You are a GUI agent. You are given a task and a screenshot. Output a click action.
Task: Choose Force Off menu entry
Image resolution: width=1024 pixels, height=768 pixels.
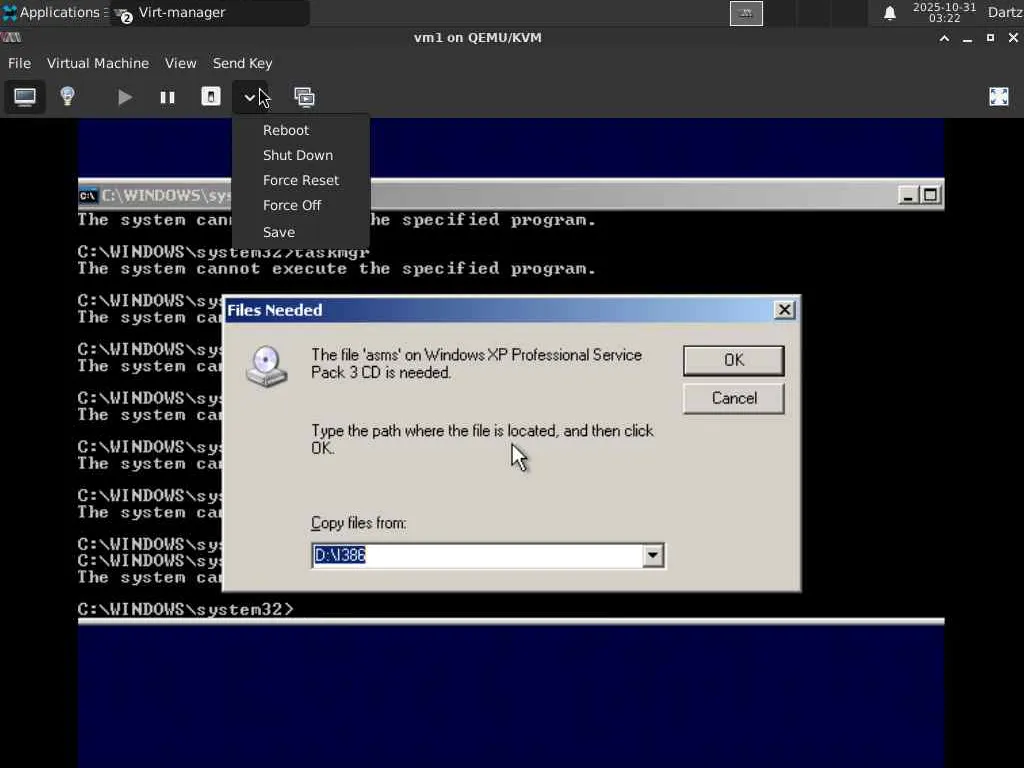[x=292, y=205]
